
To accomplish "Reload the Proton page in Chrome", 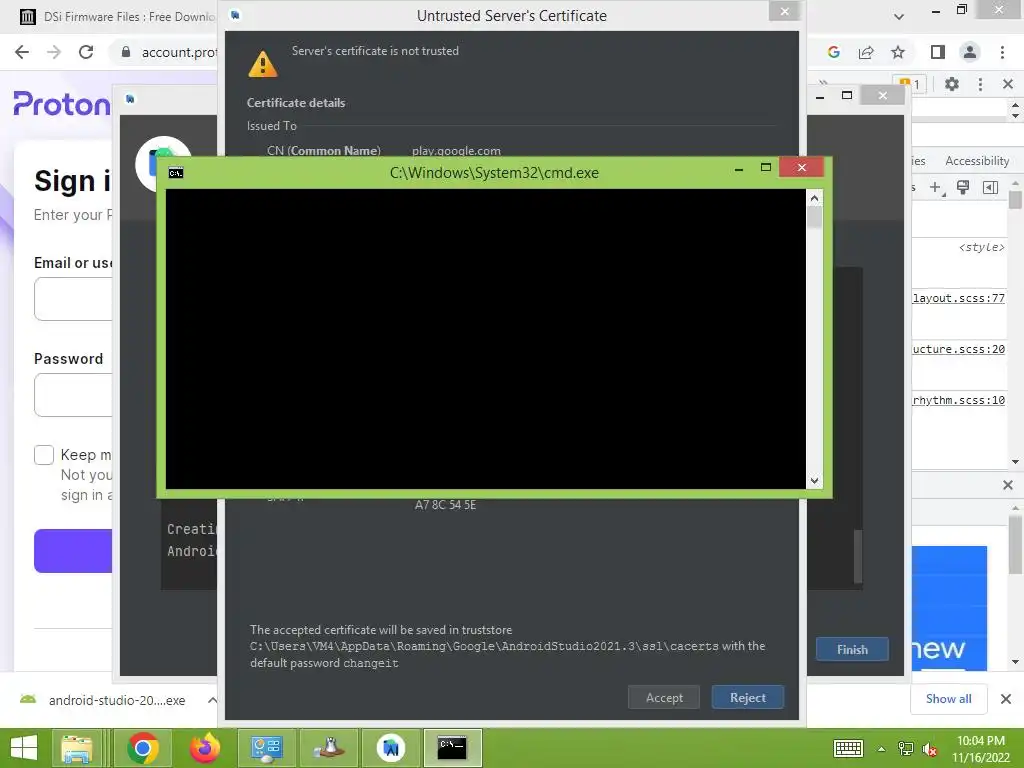I will (86, 52).
